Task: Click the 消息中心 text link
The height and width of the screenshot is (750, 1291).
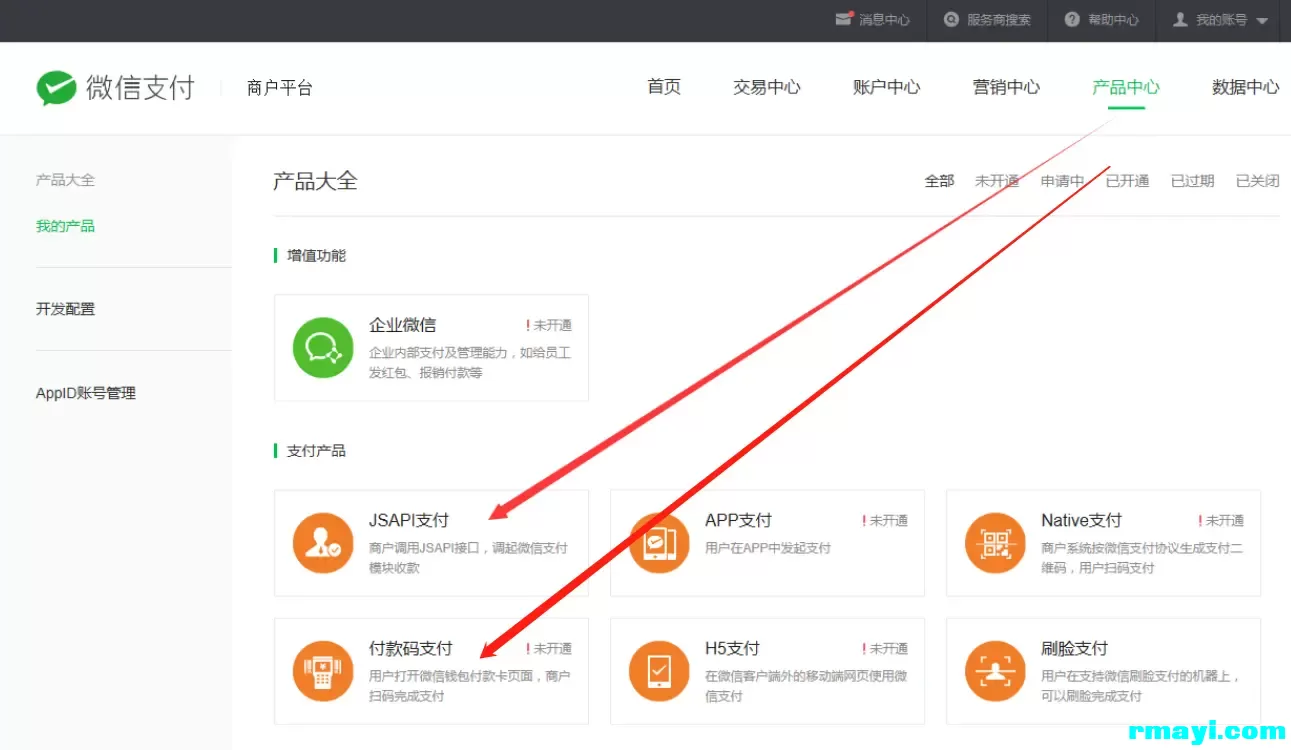Action: 885,20
